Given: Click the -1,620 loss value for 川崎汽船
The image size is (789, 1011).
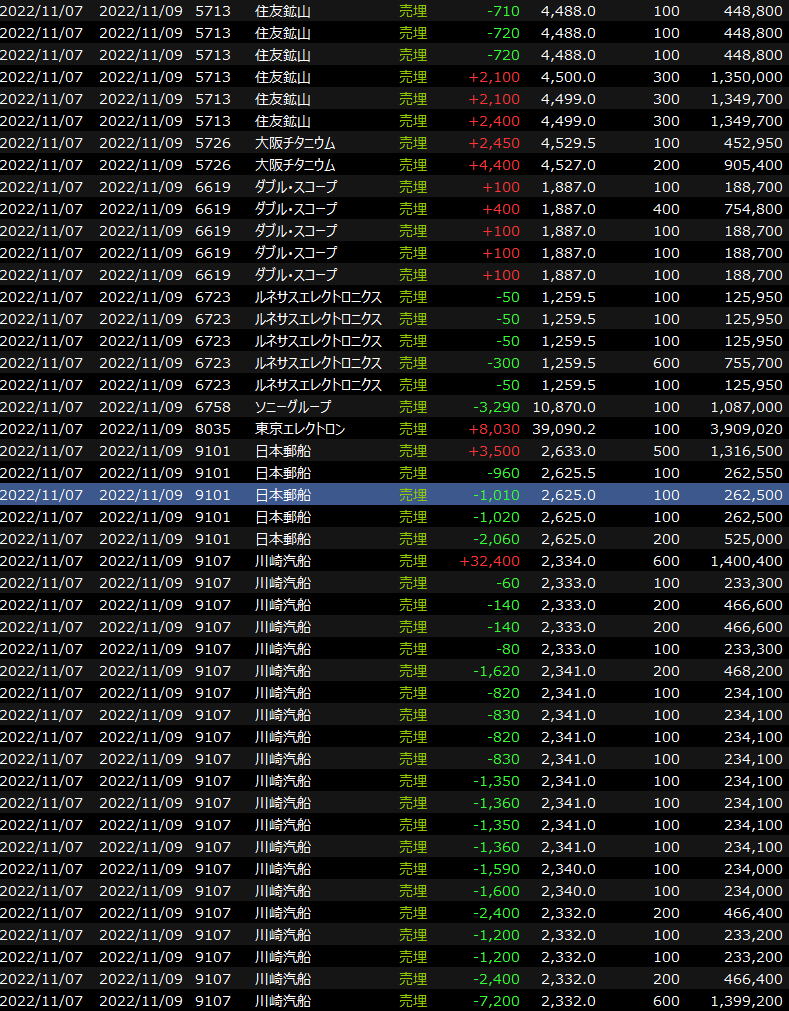Looking at the screenshot, I should [497, 671].
